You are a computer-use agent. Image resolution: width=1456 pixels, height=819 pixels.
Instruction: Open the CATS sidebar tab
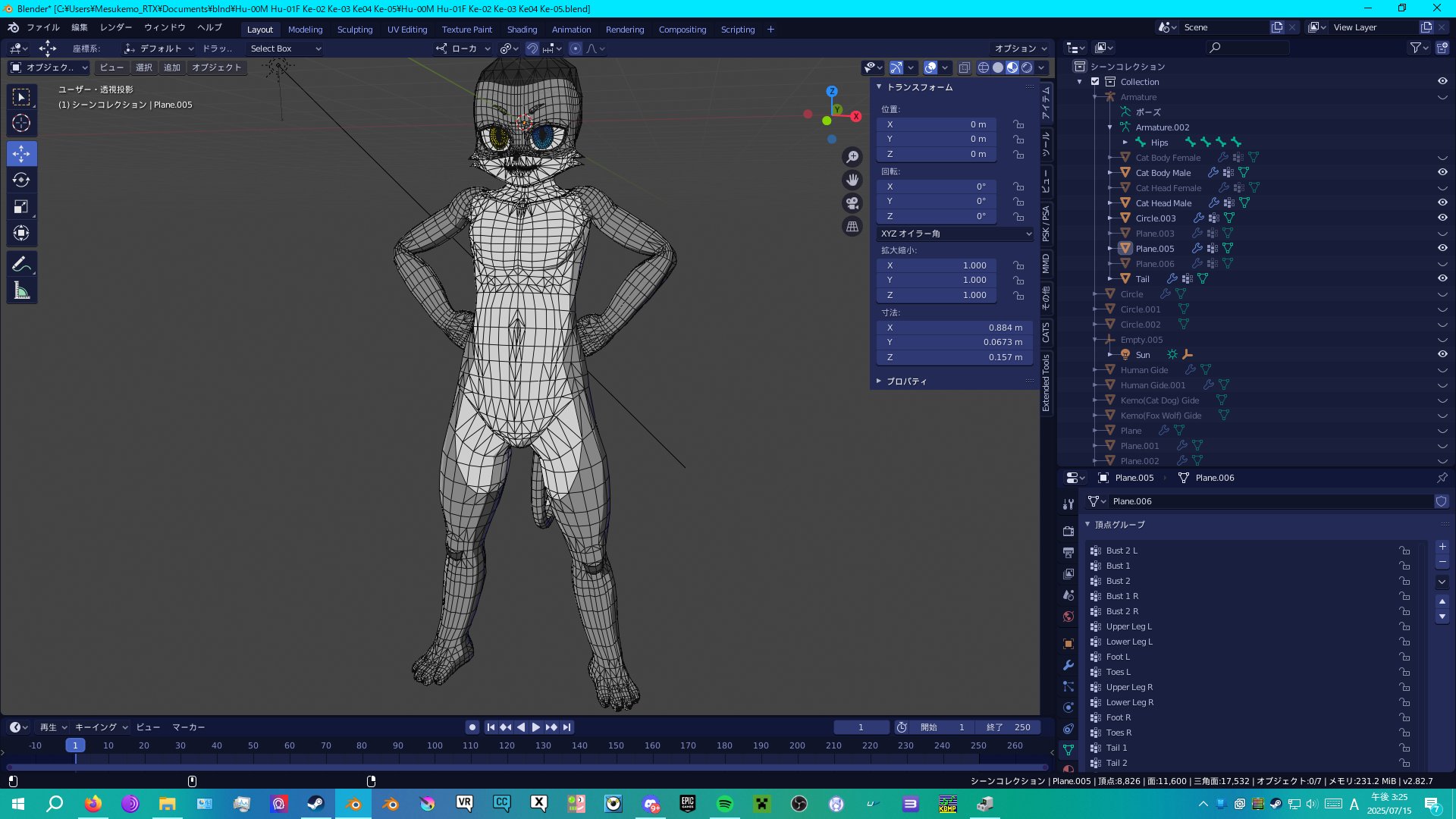(1046, 332)
